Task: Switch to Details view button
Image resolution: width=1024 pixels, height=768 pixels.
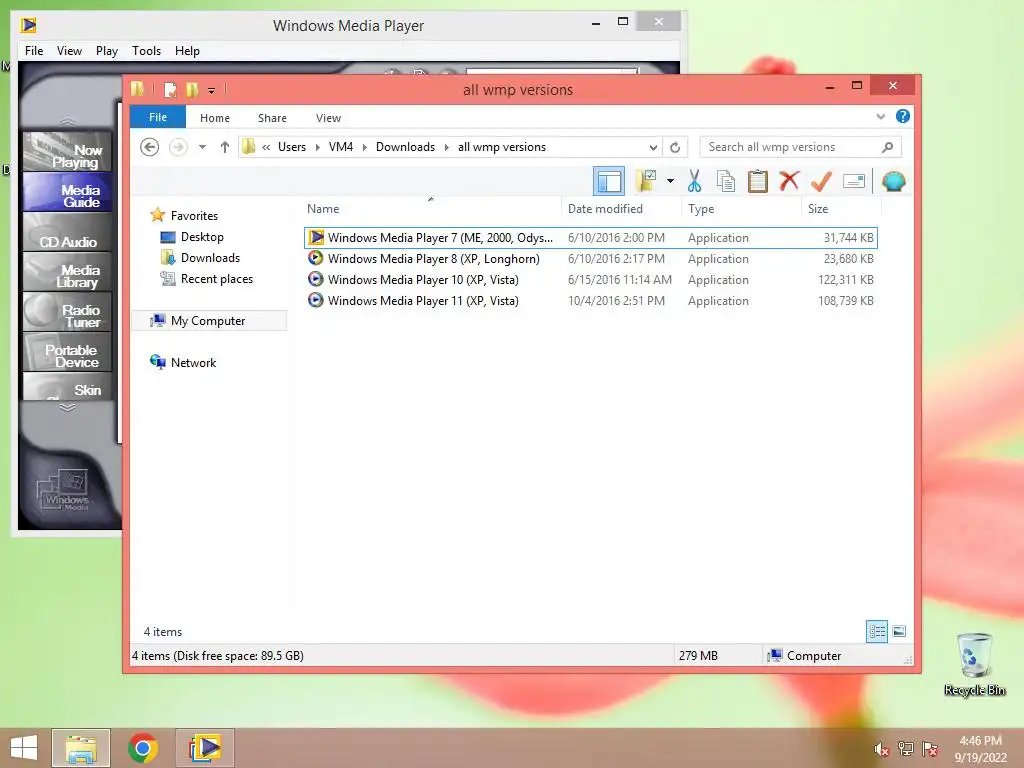Action: pyautogui.click(x=876, y=631)
